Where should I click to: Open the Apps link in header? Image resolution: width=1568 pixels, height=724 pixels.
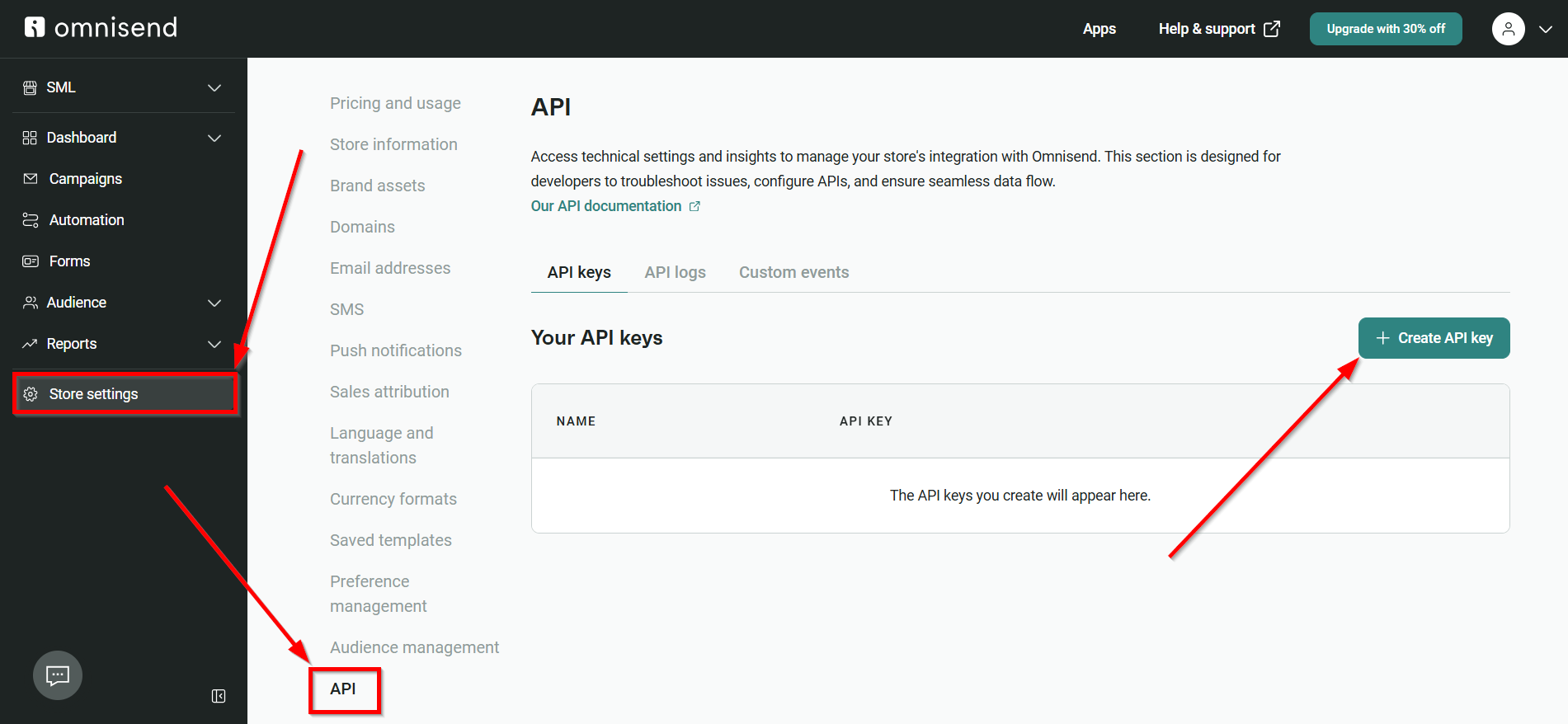[1099, 29]
